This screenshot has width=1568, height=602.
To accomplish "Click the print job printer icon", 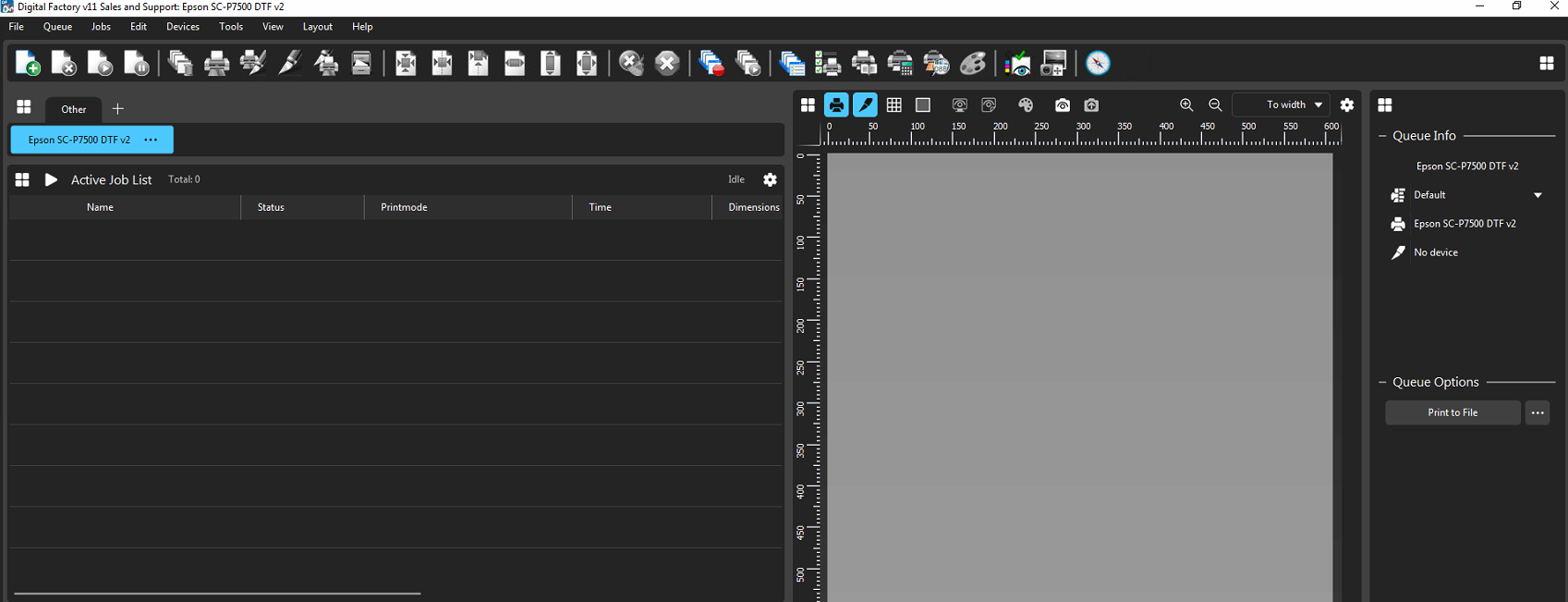I will pyautogui.click(x=217, y=63).
